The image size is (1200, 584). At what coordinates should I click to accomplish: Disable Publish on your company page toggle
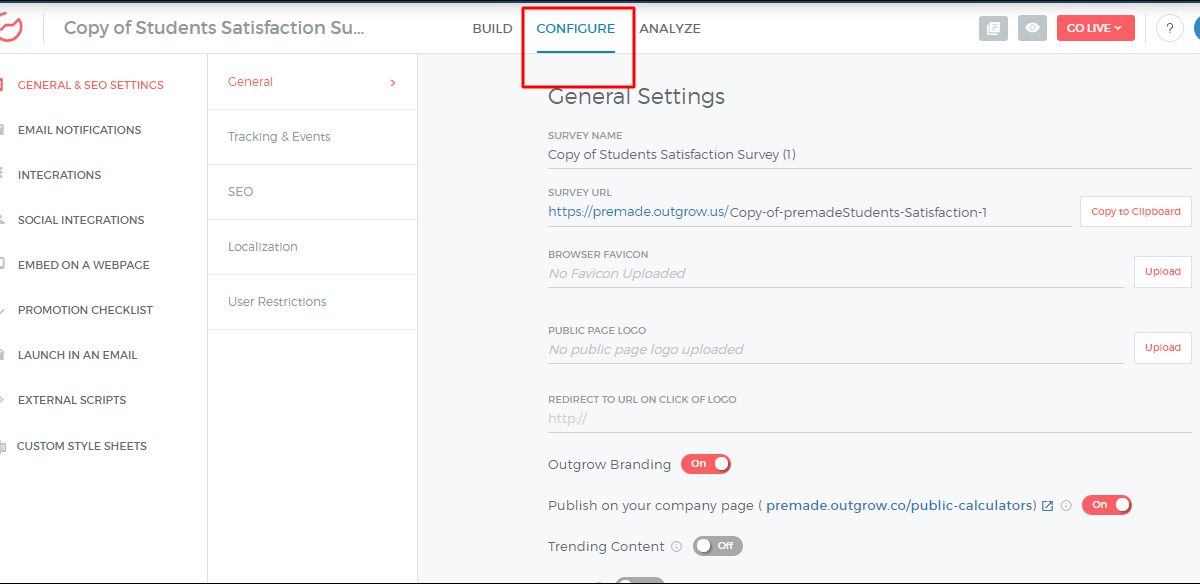click(1107, 505)
